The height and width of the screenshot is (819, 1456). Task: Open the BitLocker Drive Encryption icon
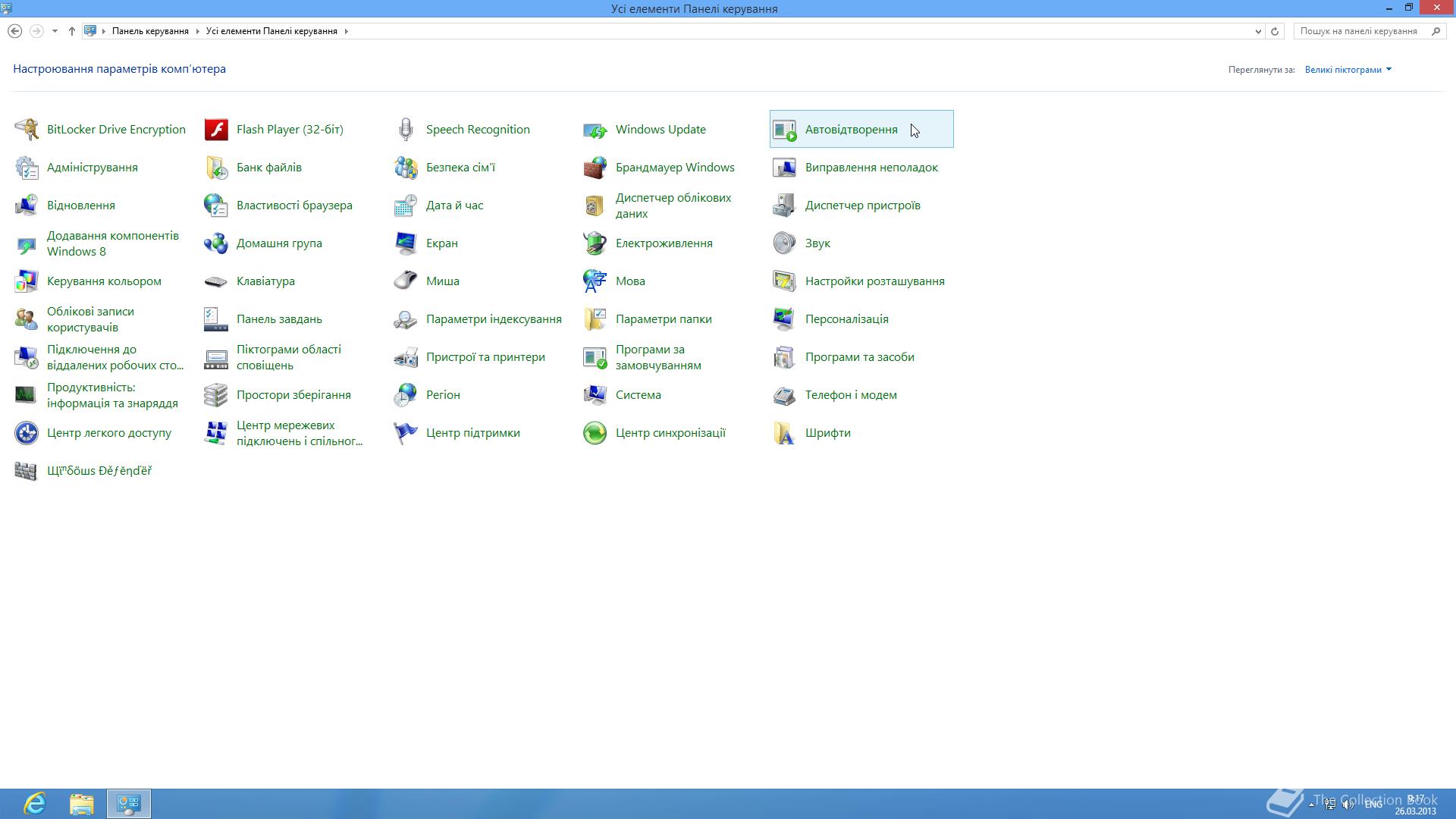pos(27,130)
